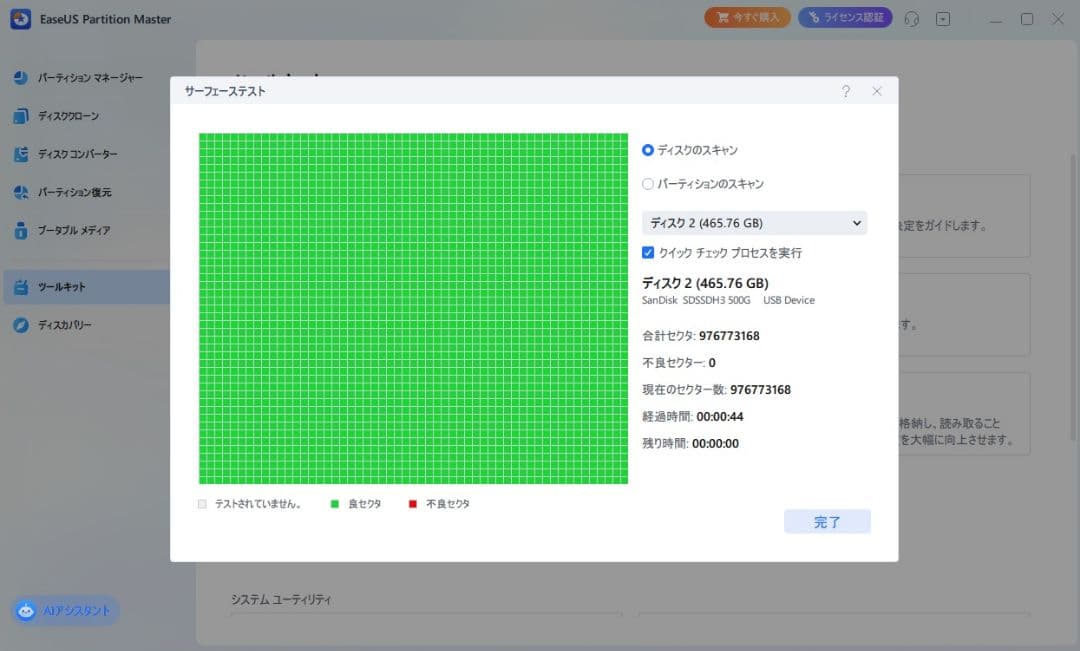The image size is (1080, 651).
Task: Click the 今すぐ購入 button
Action: (x=747, y=18)
